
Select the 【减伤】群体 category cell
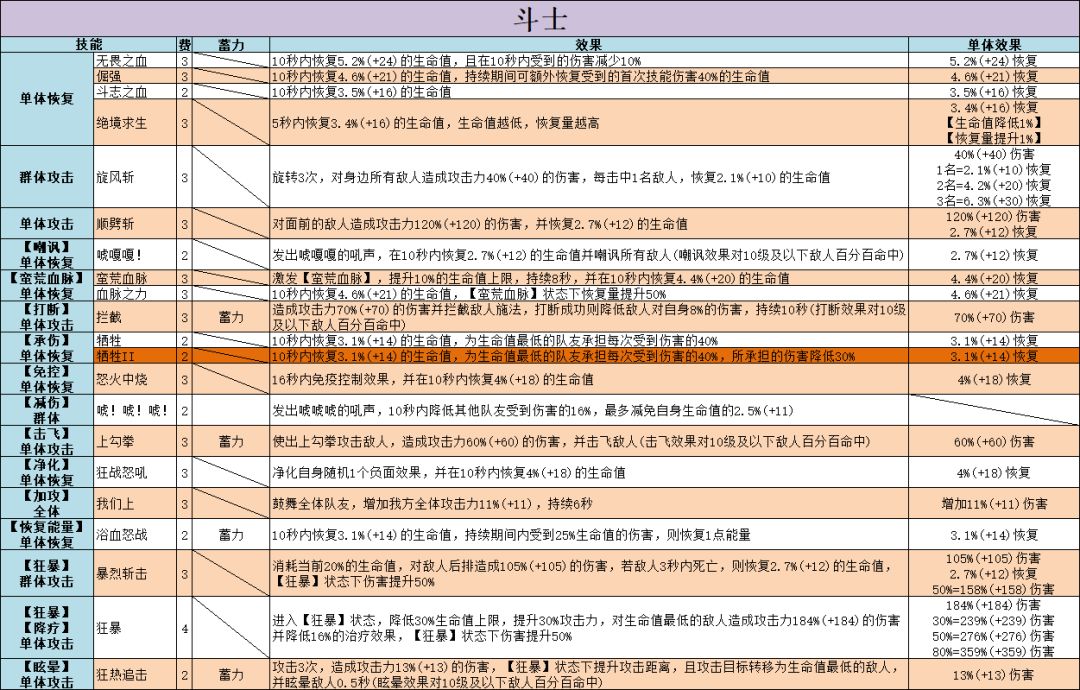tap(47, 410)
